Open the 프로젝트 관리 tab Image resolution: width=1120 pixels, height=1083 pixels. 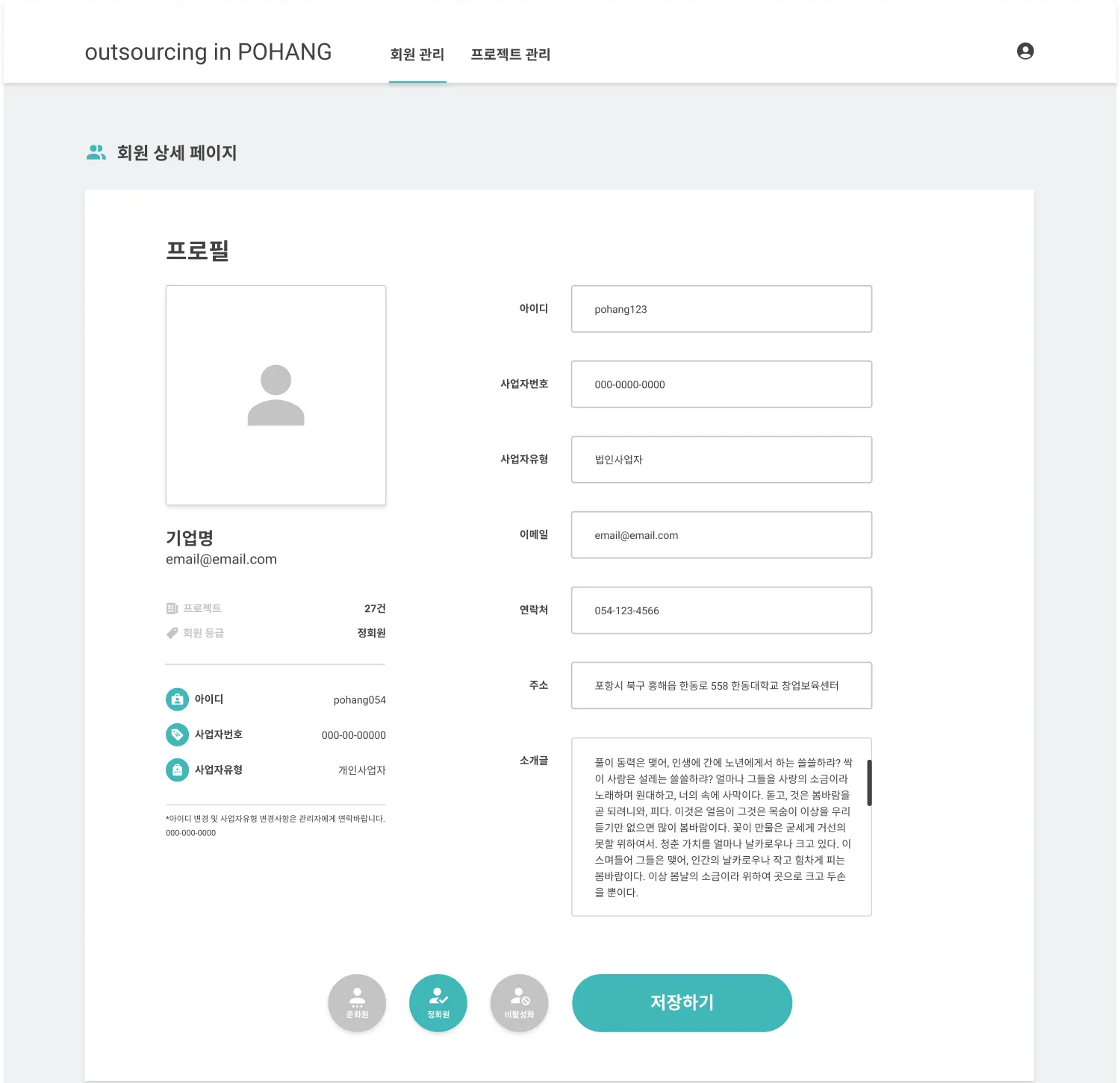coord(511,54)
